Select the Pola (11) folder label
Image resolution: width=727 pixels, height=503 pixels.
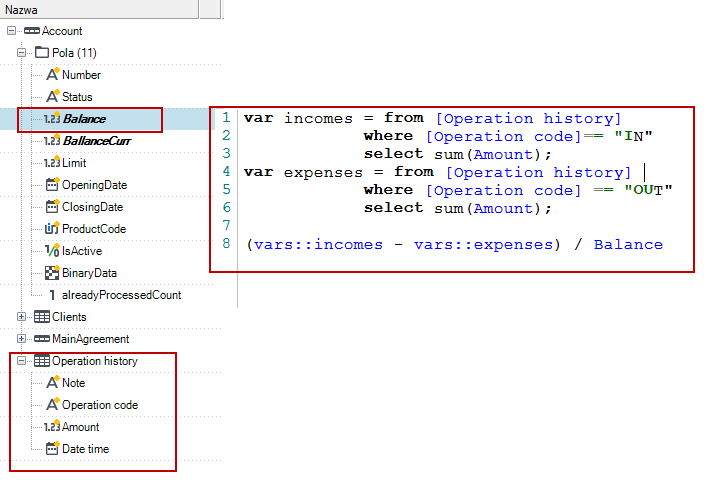(74, 53)
